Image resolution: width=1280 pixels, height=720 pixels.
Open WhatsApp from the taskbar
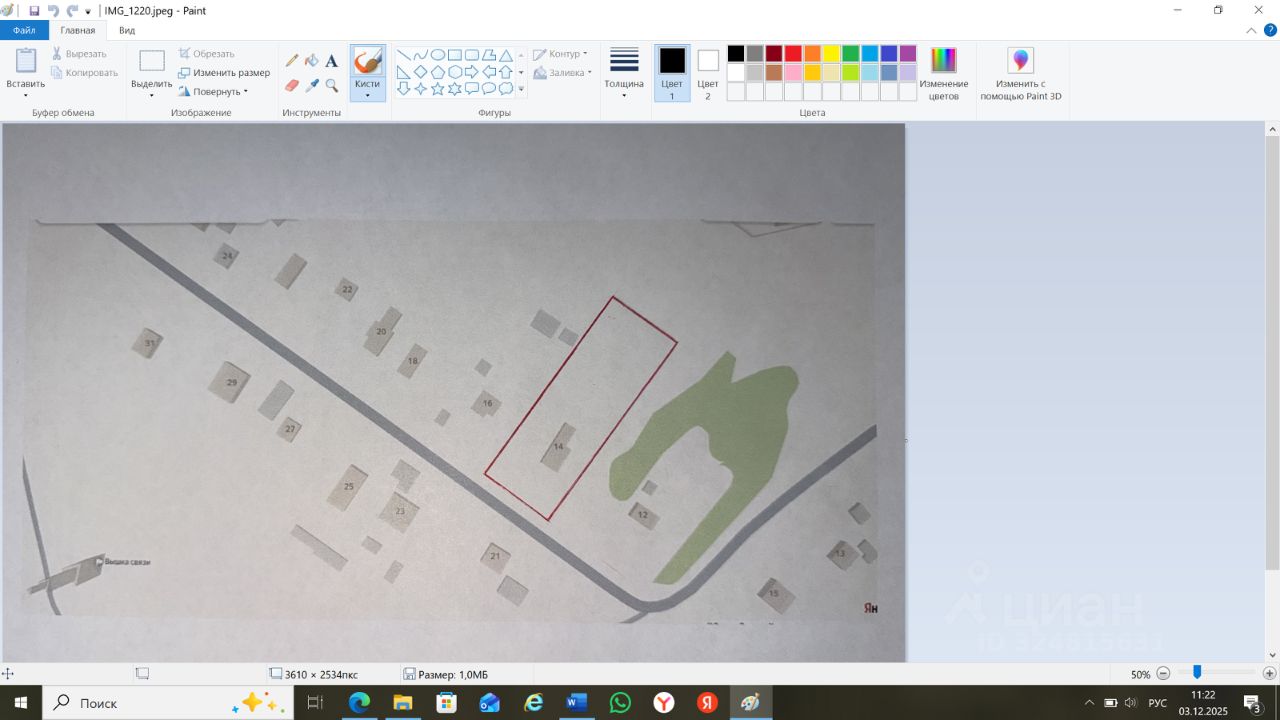pos(621,703)
